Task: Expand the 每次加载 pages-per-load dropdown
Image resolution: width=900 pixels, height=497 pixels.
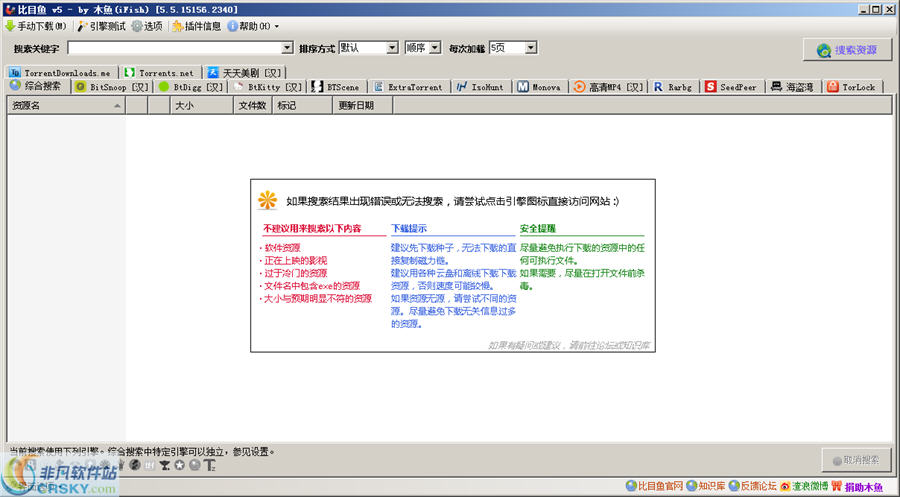Action: click(x=530, y=48)
